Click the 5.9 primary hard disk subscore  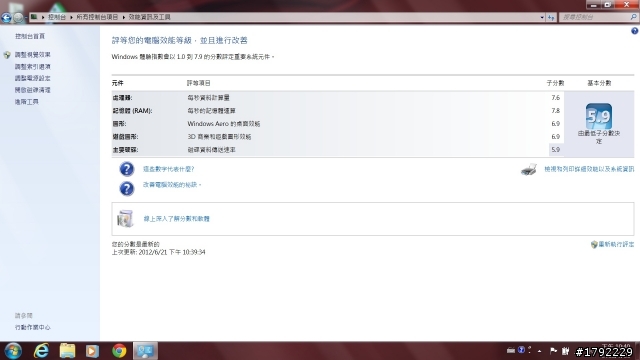tap(556, 150)
